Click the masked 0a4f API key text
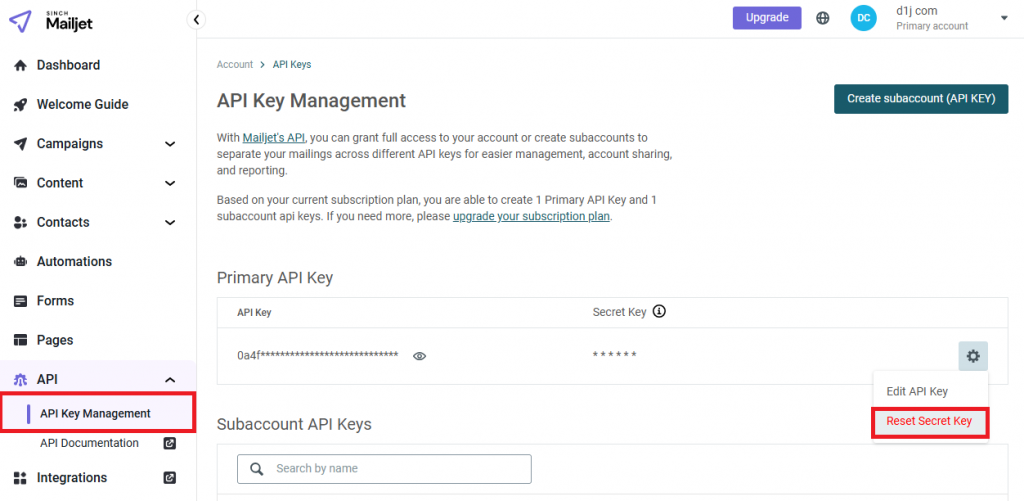The image size is (1024, 501). pos(317,355)
